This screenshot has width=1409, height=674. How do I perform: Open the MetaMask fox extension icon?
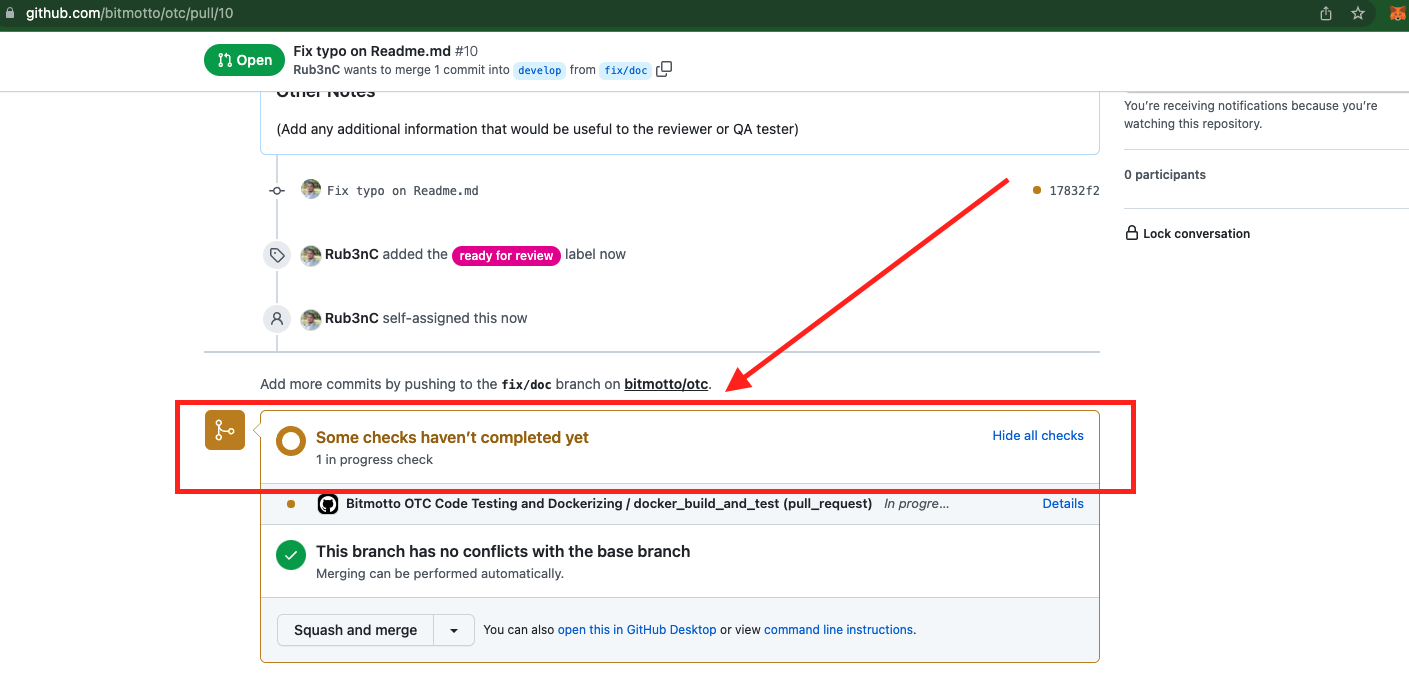coord(1398,13)
